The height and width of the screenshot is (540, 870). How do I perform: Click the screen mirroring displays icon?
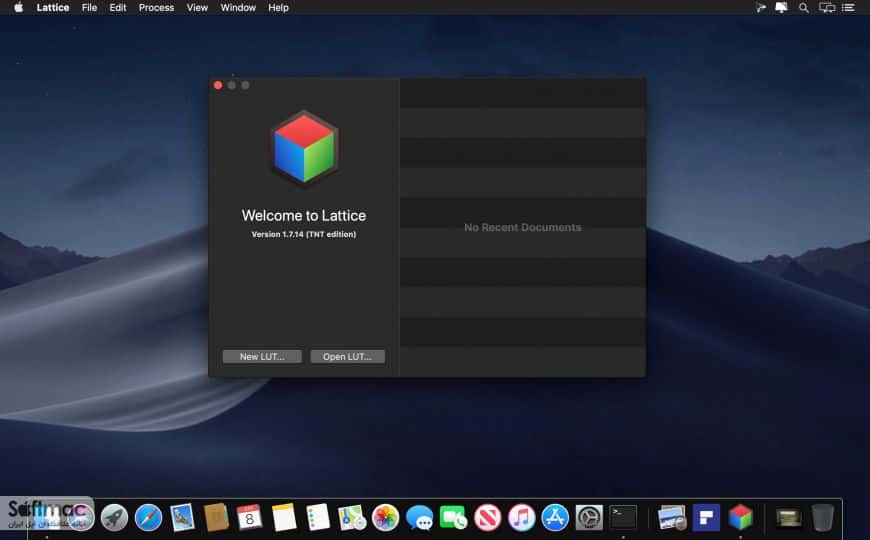coord(827,8)
